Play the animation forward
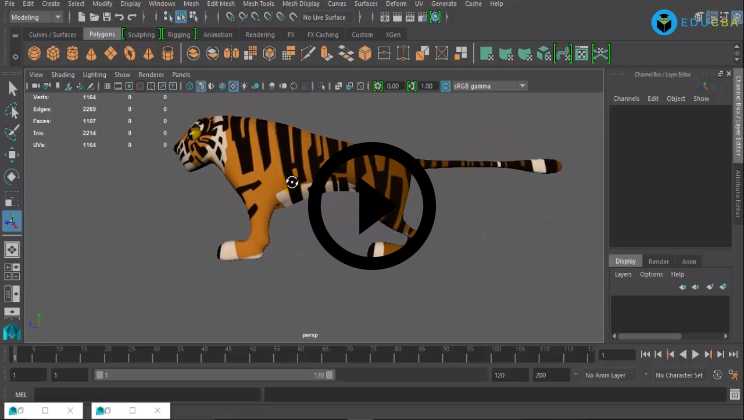This screenshot has height=420, width=744. click(x=696, y=354)
